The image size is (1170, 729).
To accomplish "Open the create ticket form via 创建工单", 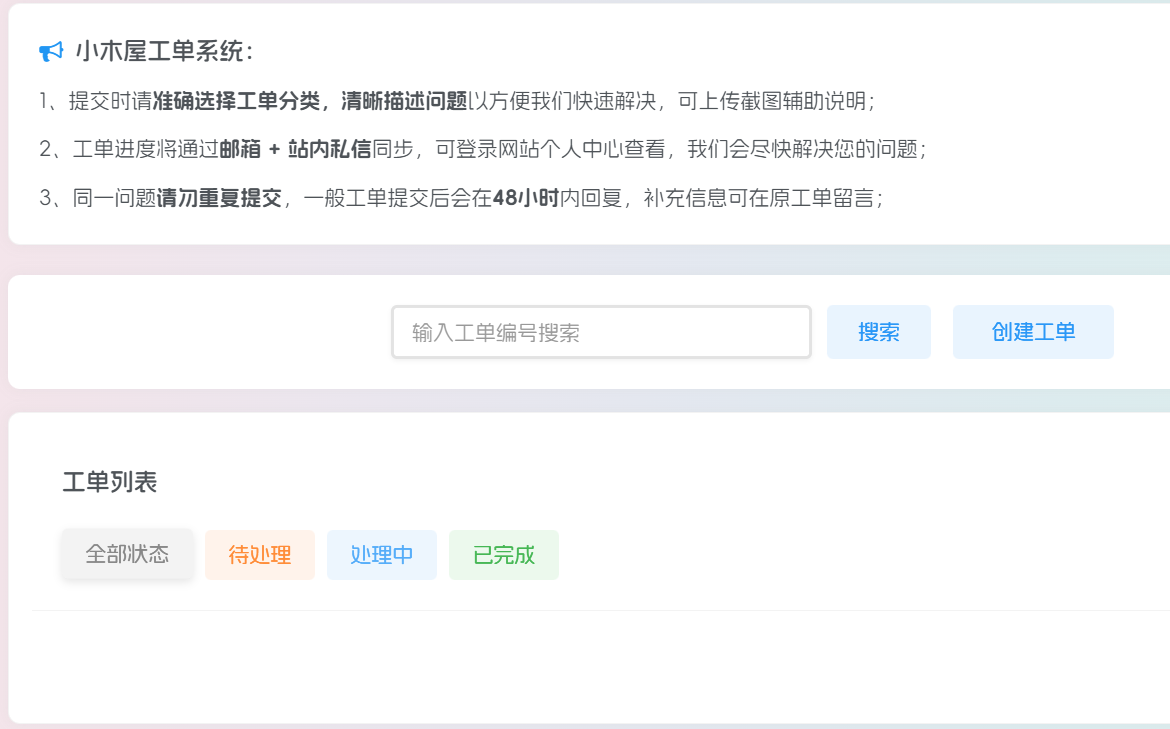I will pyautogui.click(x=1033, y=331).
